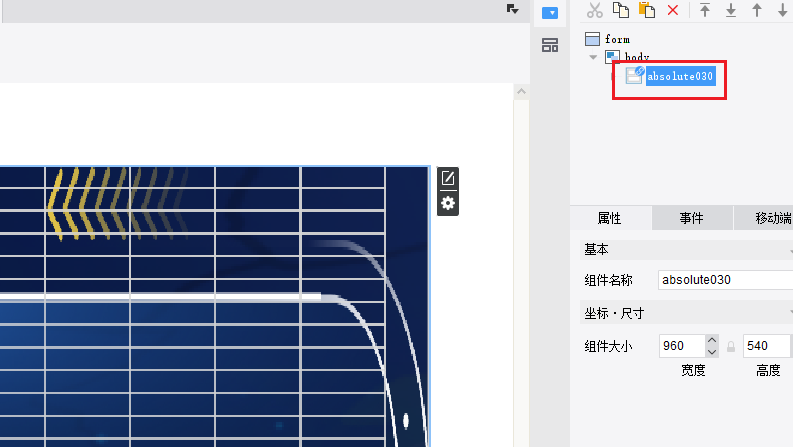Open the gear settings icon beside canvas
The image size is (793, 447).
[448, 203]
